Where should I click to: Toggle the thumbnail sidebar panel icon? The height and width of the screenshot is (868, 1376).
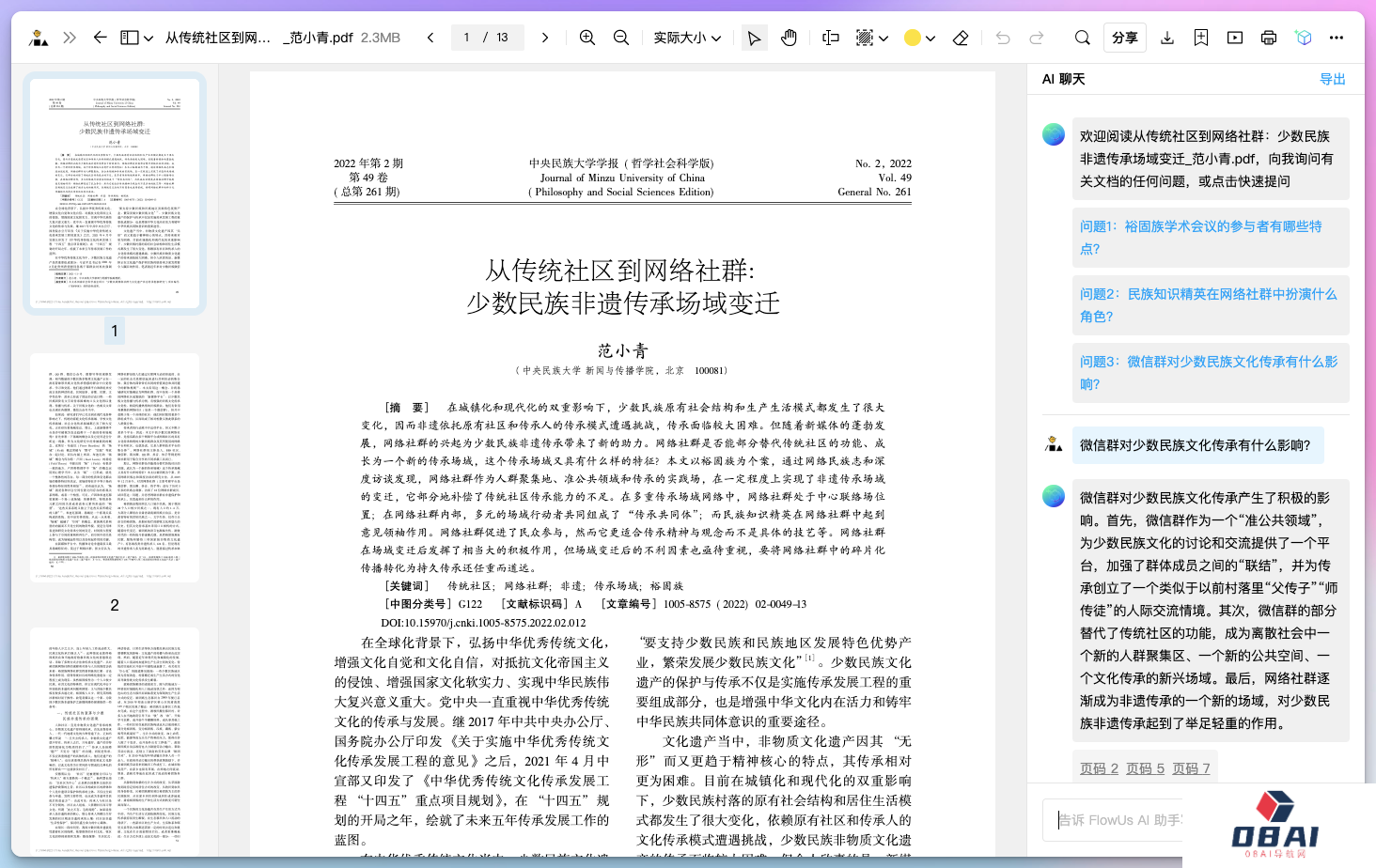(130, 38)
